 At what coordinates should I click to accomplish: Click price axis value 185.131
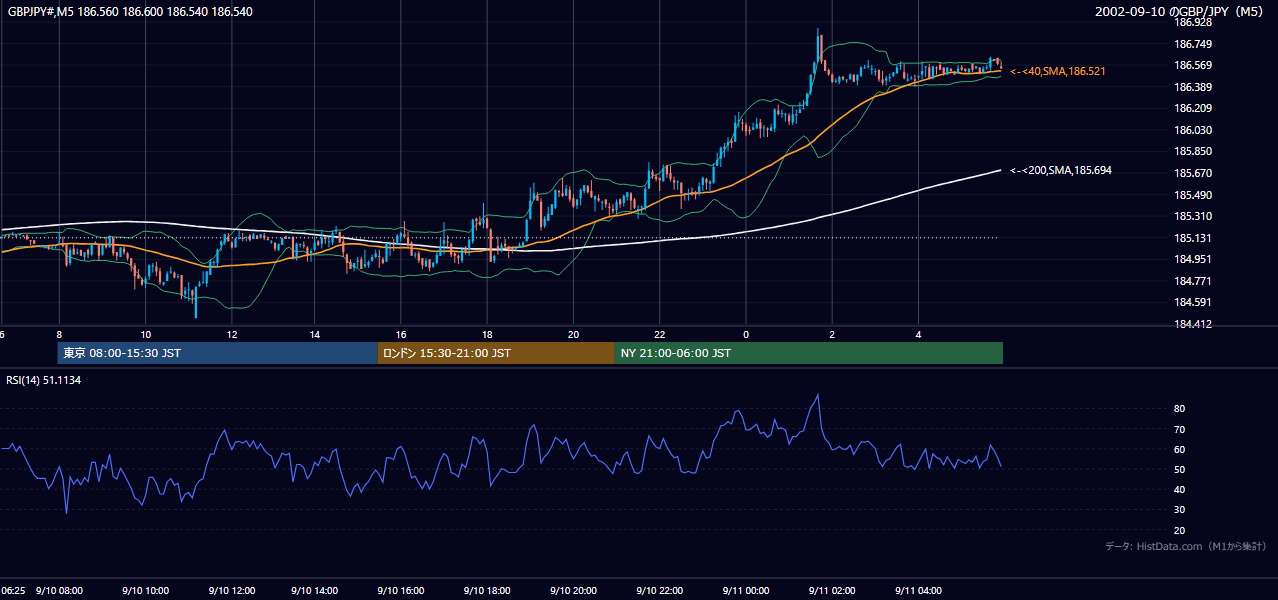(1193, 238)
